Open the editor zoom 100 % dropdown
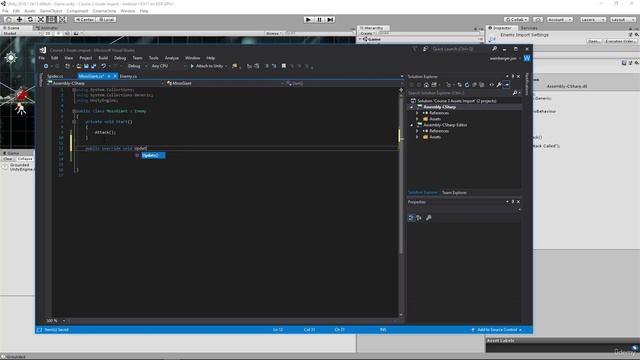Image resolution: width=640 pixels, height=360 pixels. click(x=56, y=321)
